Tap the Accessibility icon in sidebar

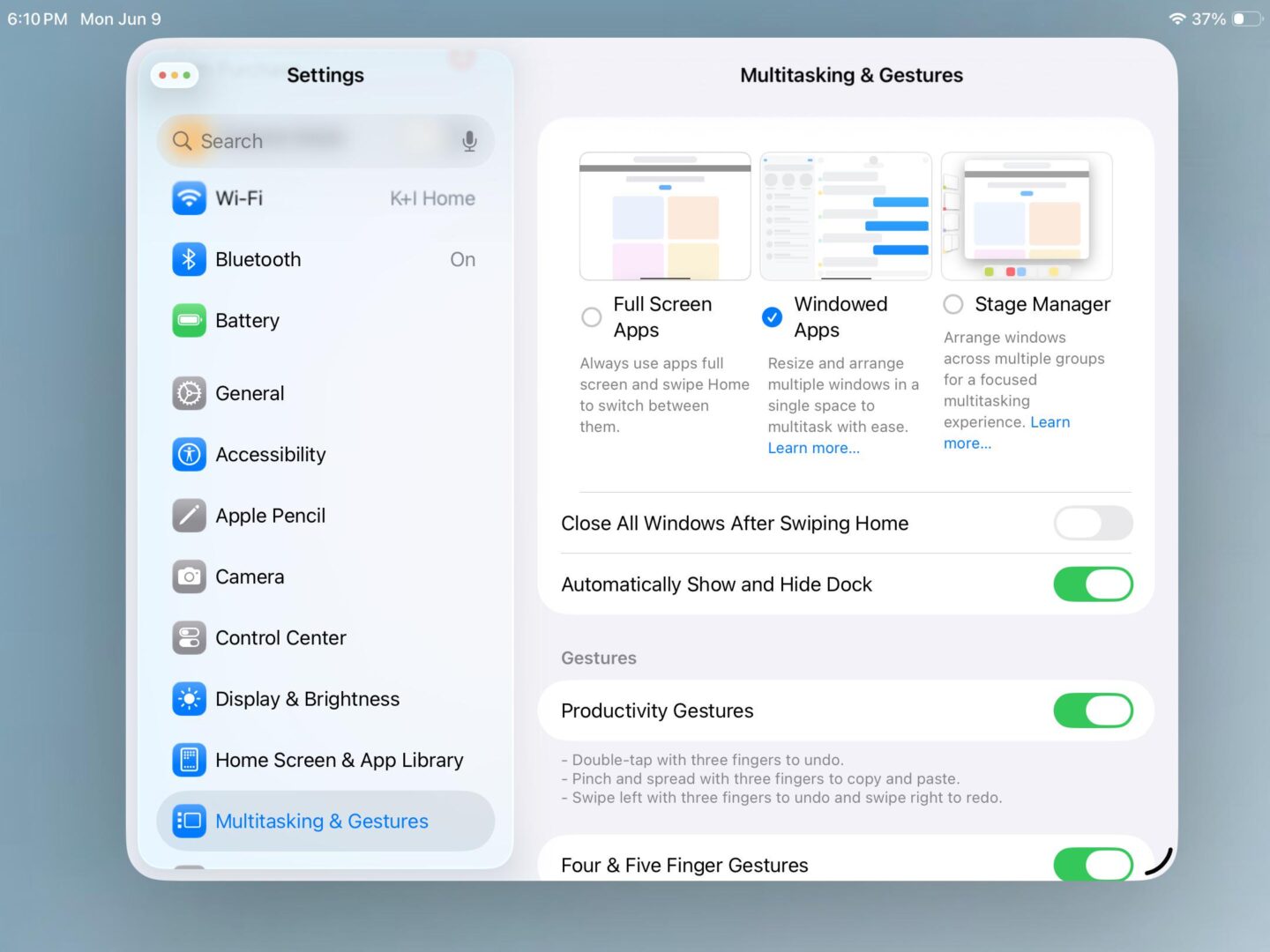189,455
